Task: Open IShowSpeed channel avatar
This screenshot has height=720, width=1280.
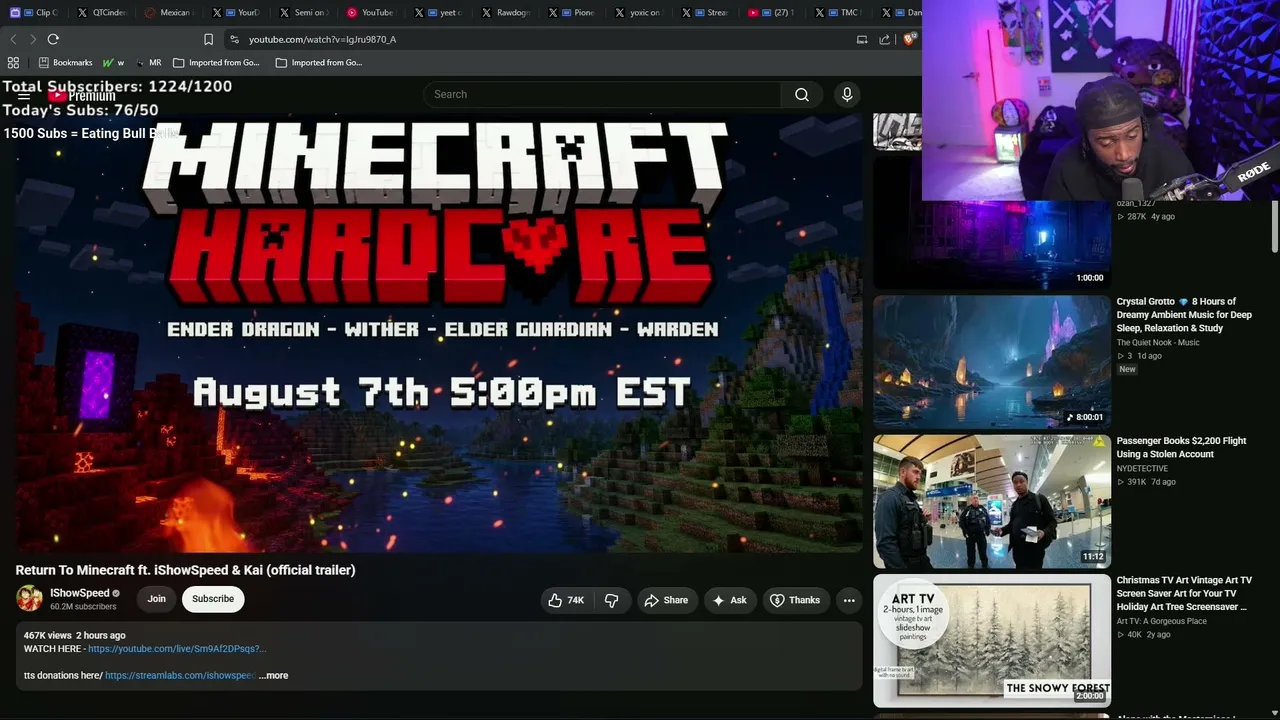Action: (x=29, y=599)
